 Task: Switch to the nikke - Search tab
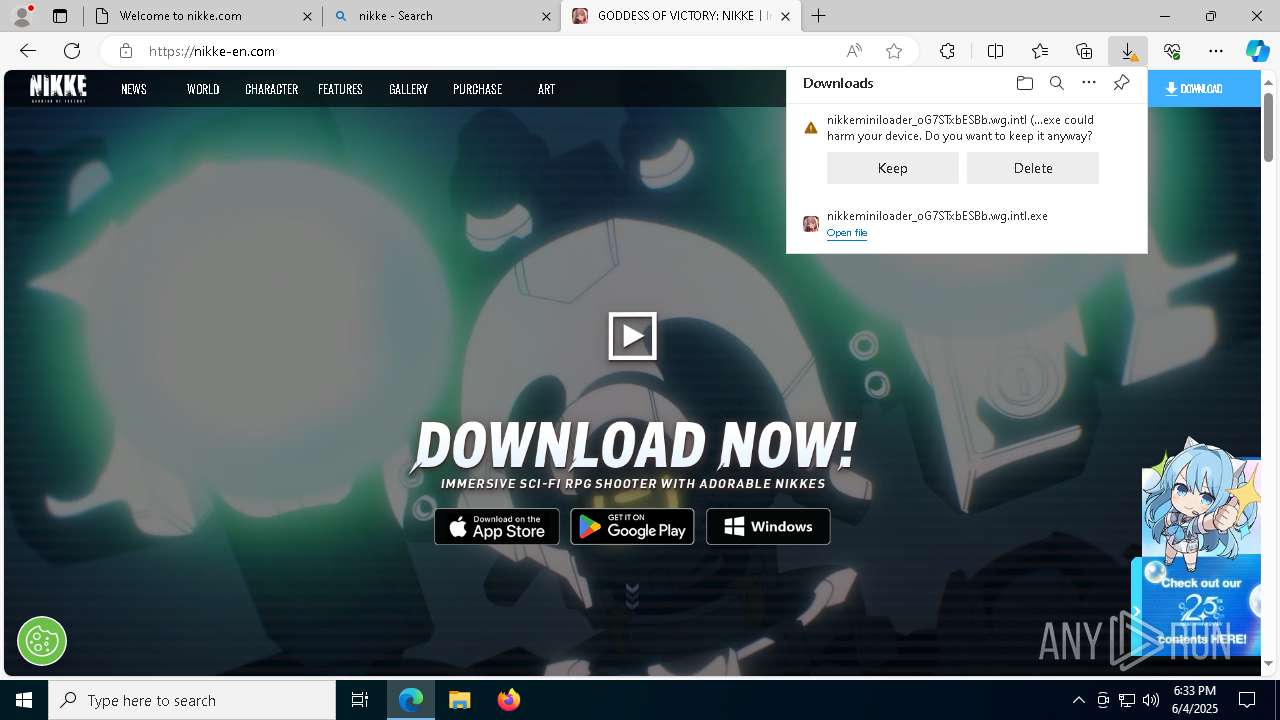pyautogui.click(x=441, y=16)
